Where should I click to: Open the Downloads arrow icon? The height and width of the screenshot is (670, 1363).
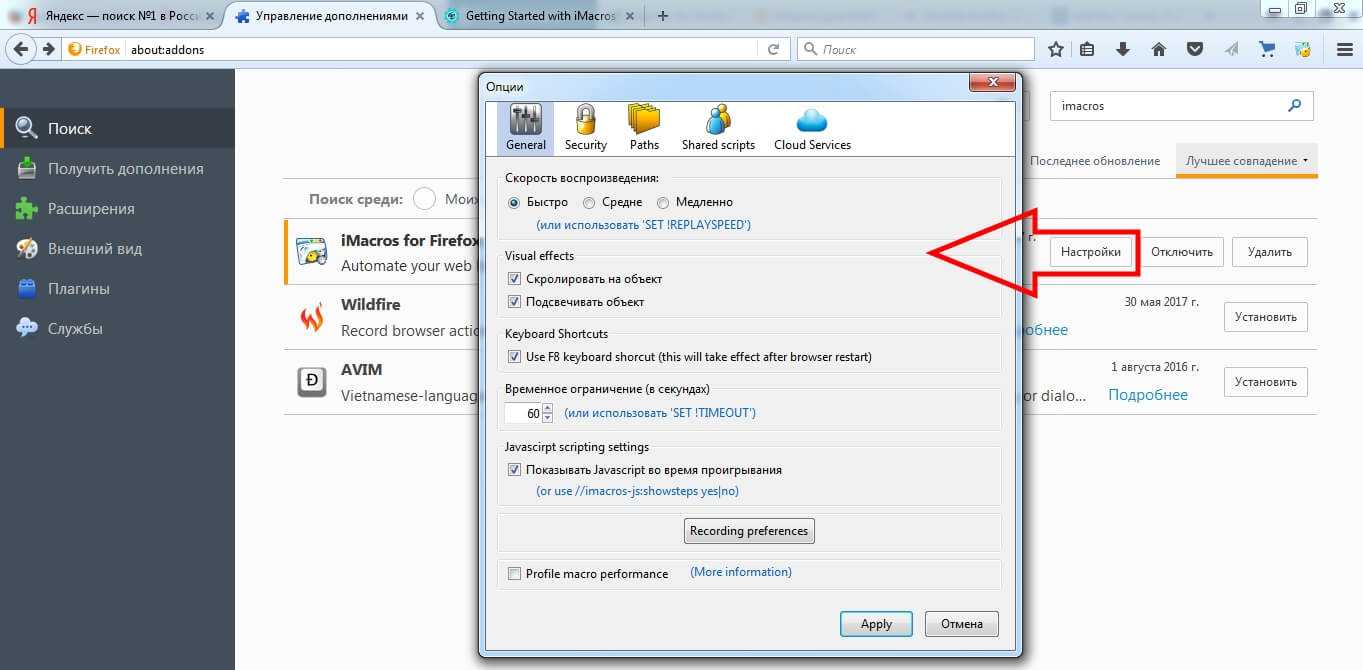click(x=1123, y=49)
